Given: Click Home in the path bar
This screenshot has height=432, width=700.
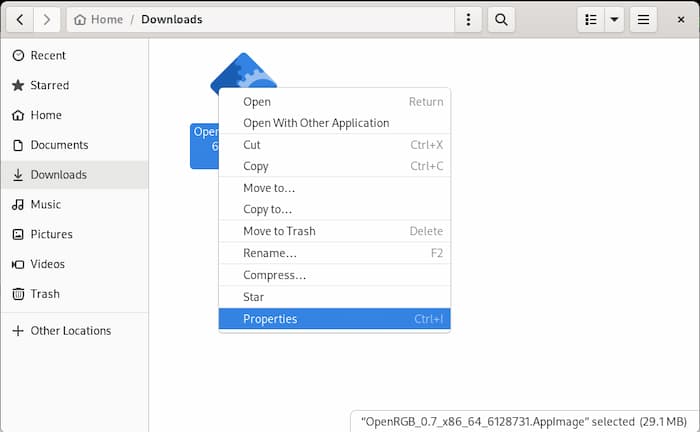Looking at the screenshot, I should tap(99, 20).
